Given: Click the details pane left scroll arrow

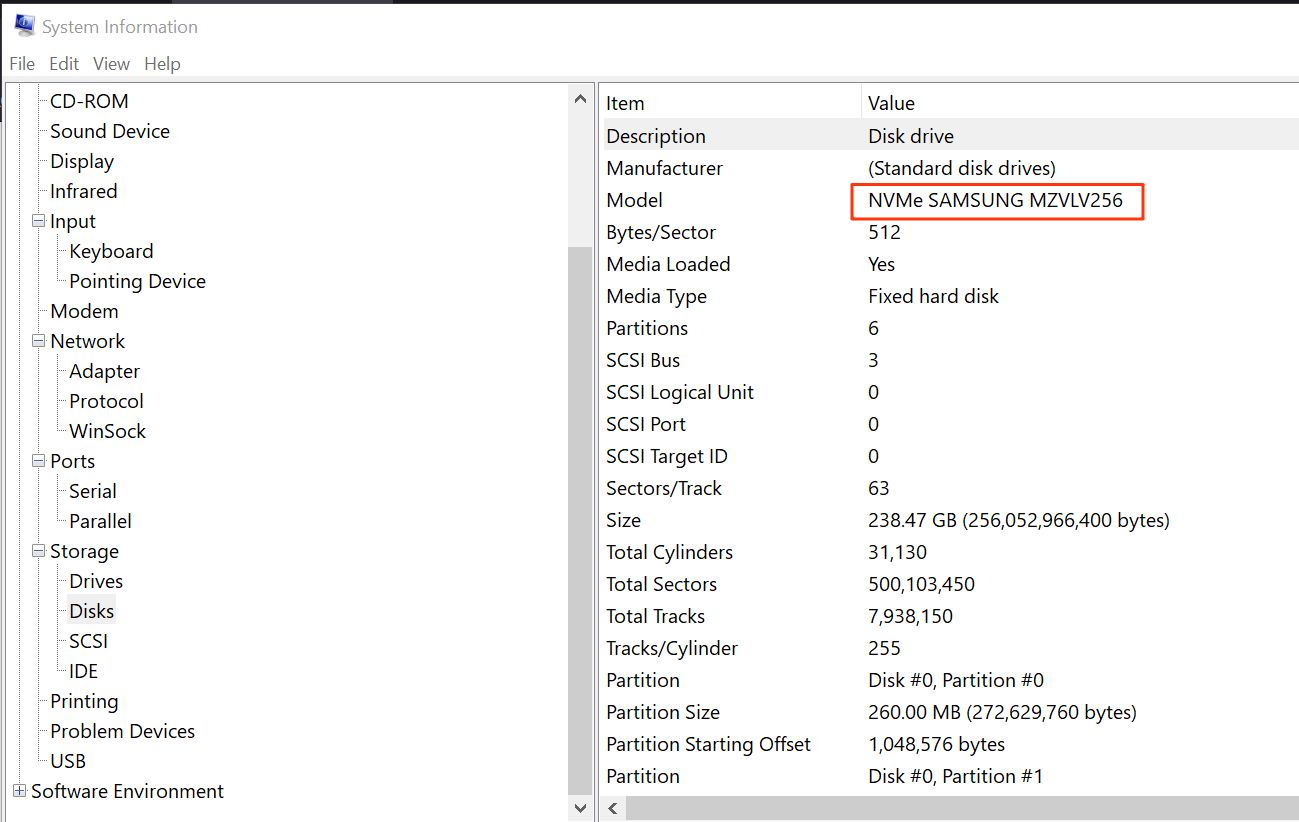Looking at the screenshot, I should pyautogui.click(x=614, y=808).
